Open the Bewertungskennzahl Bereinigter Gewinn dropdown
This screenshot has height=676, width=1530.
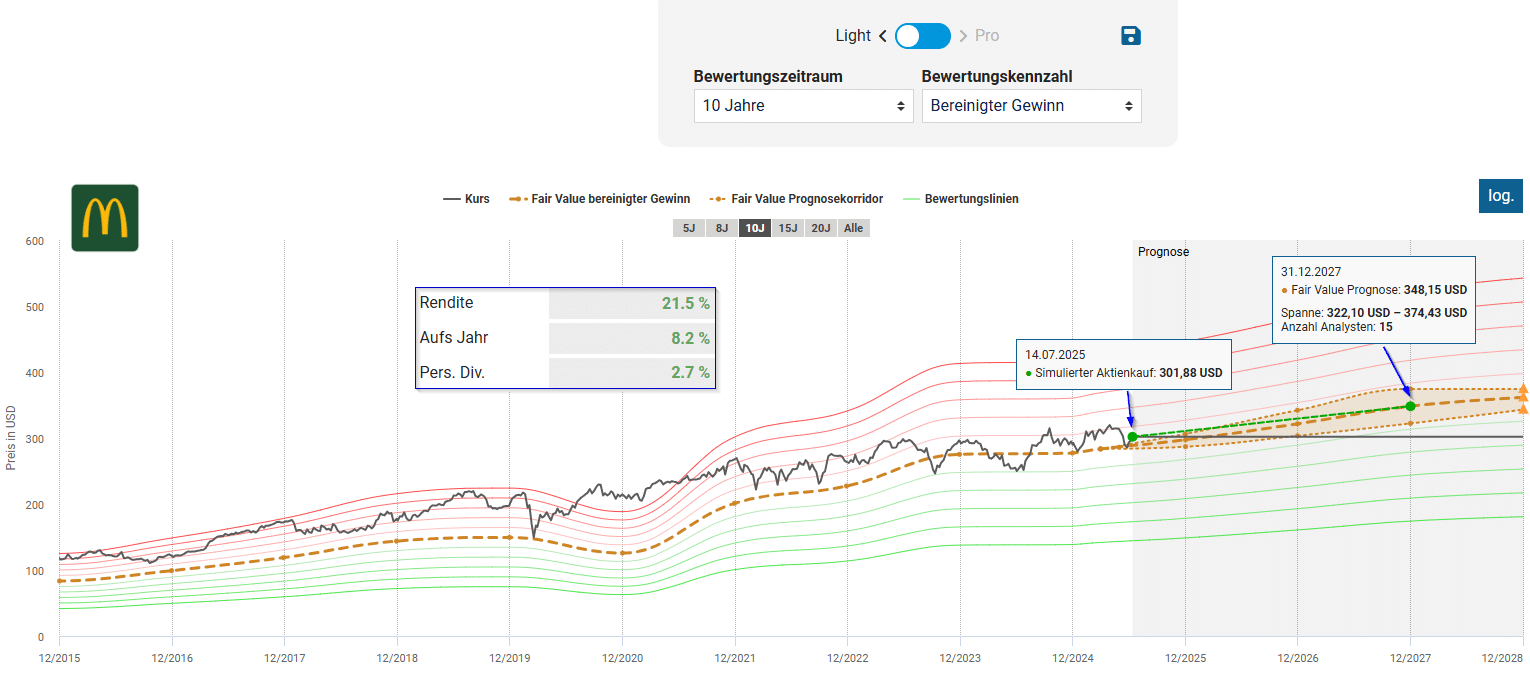(1031, 105)
